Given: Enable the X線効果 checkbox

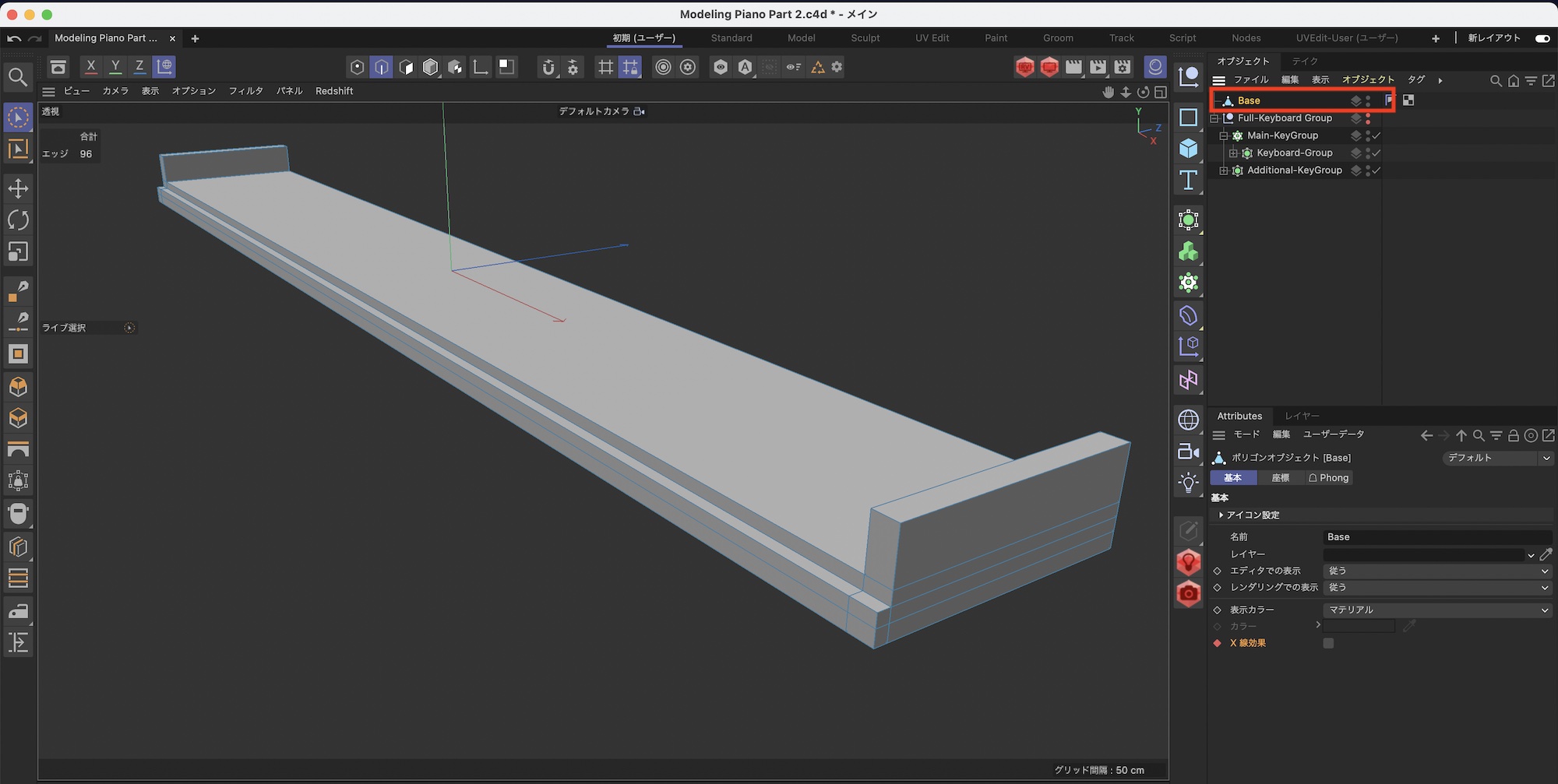Looking at the screenshot, I should pyautogui.click(x=1328, y=643).
